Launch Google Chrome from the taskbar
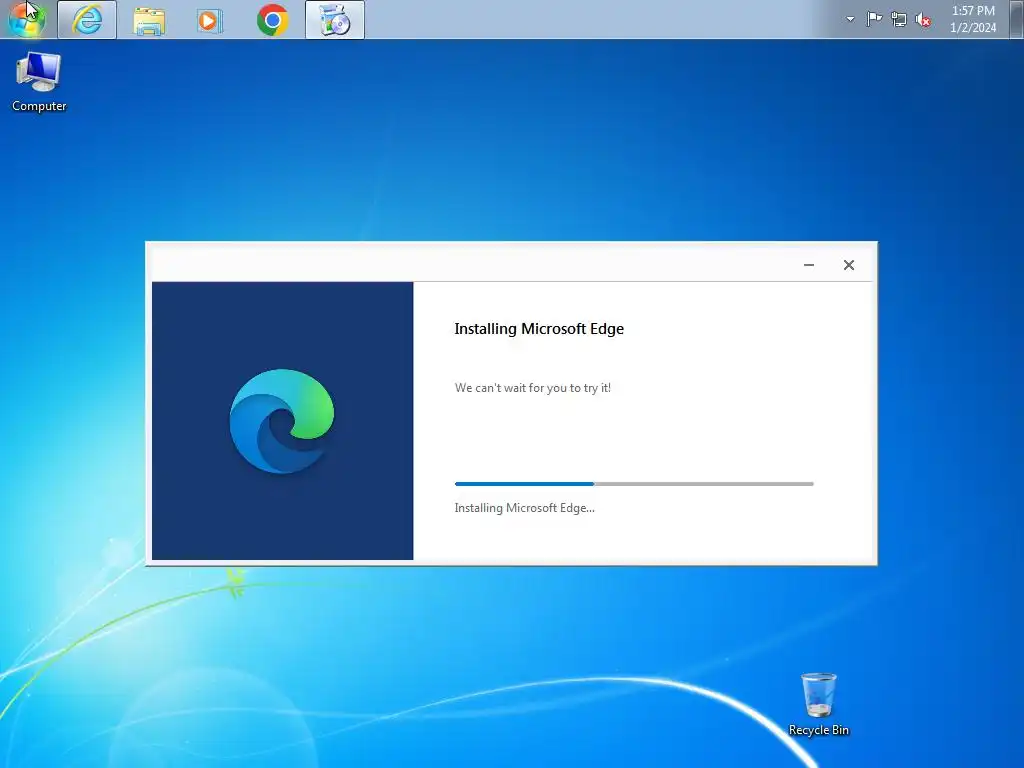1024x768 pixels. pos(272,20)
